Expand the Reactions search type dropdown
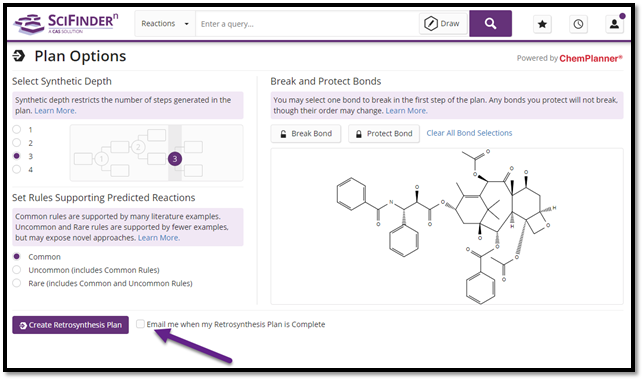 click(x=165, y=23)
